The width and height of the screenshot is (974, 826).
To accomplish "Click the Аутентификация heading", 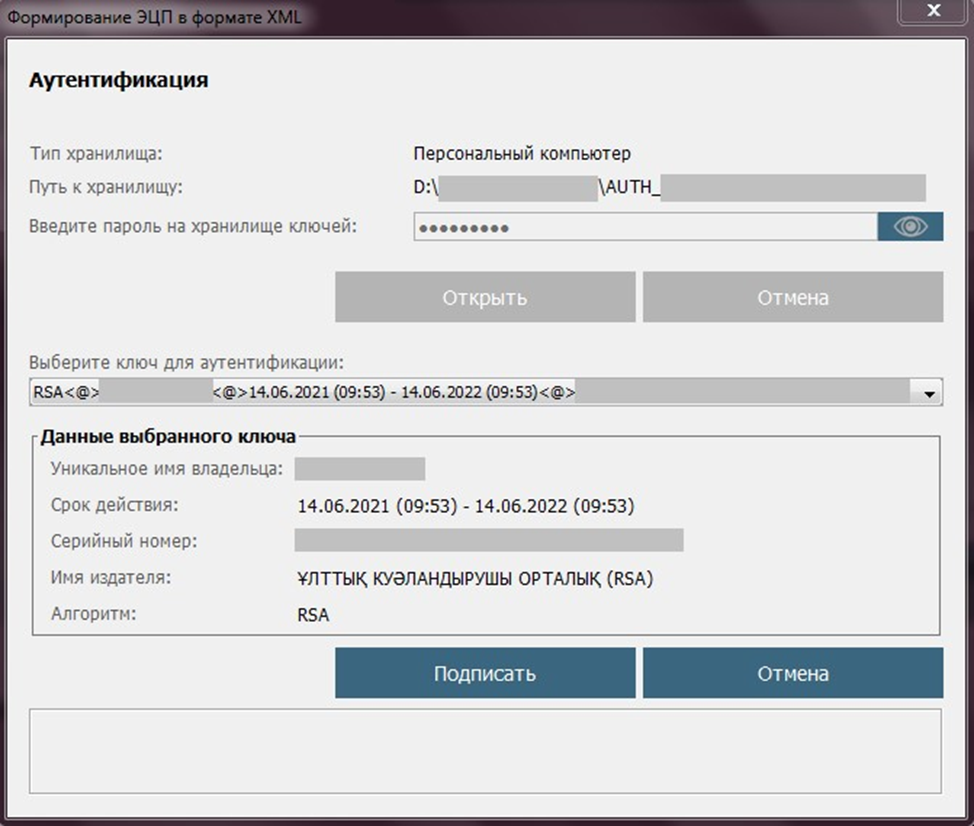I will 119,81.
